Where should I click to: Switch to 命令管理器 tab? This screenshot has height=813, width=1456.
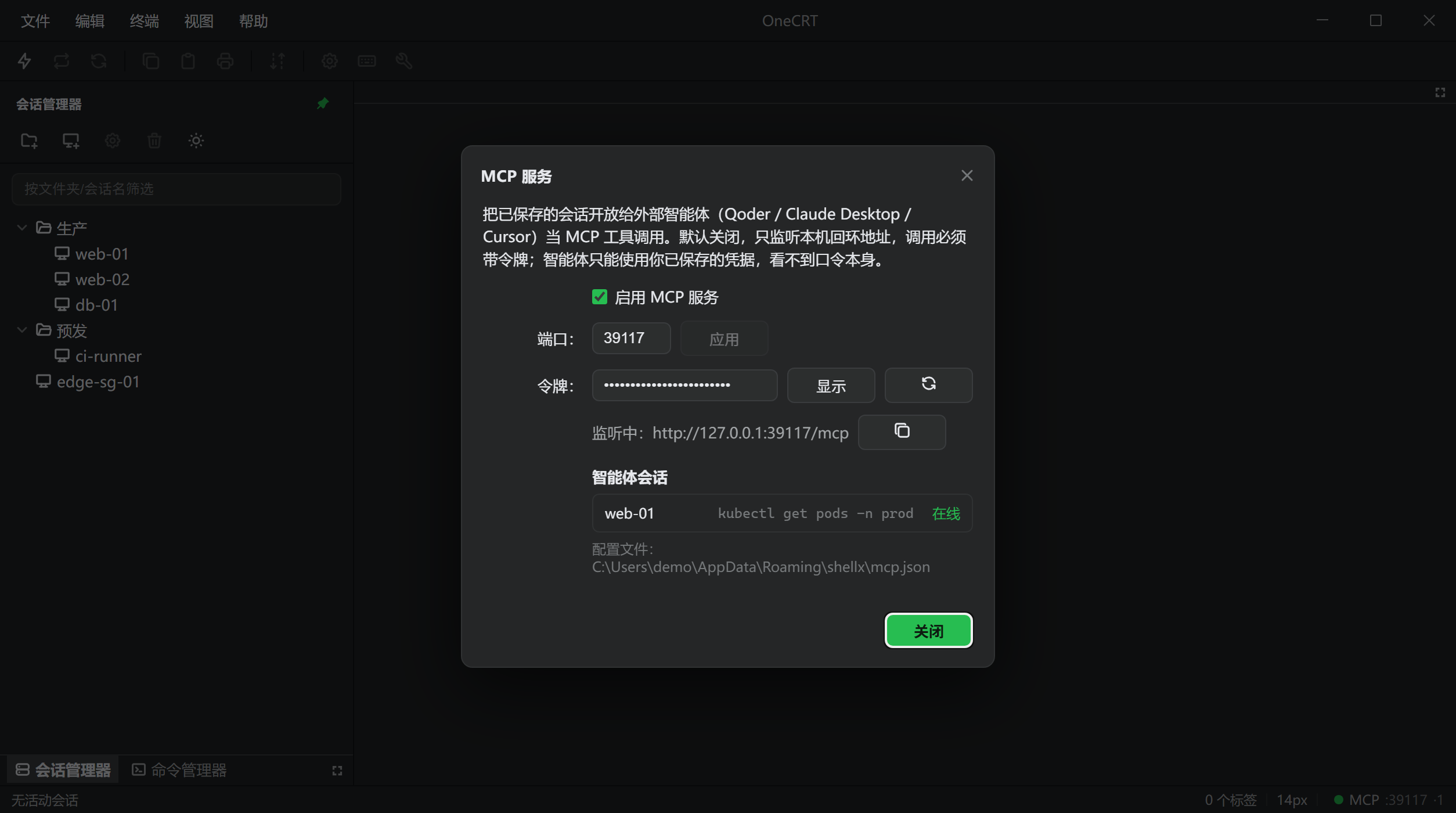click(x=179, y=770)
